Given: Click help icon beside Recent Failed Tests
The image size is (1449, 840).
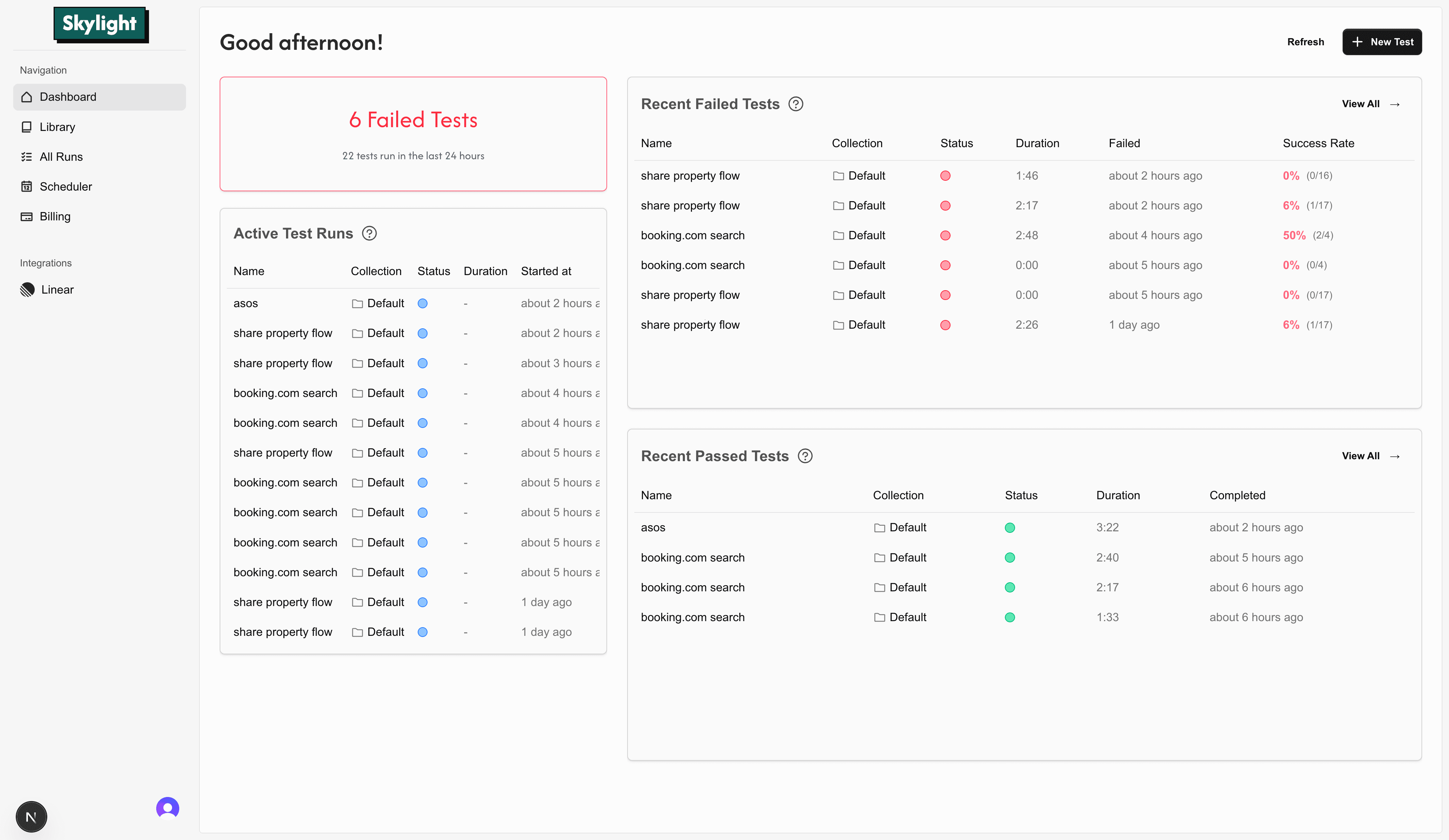Looking at the screenshot, I should click(796, 104).
